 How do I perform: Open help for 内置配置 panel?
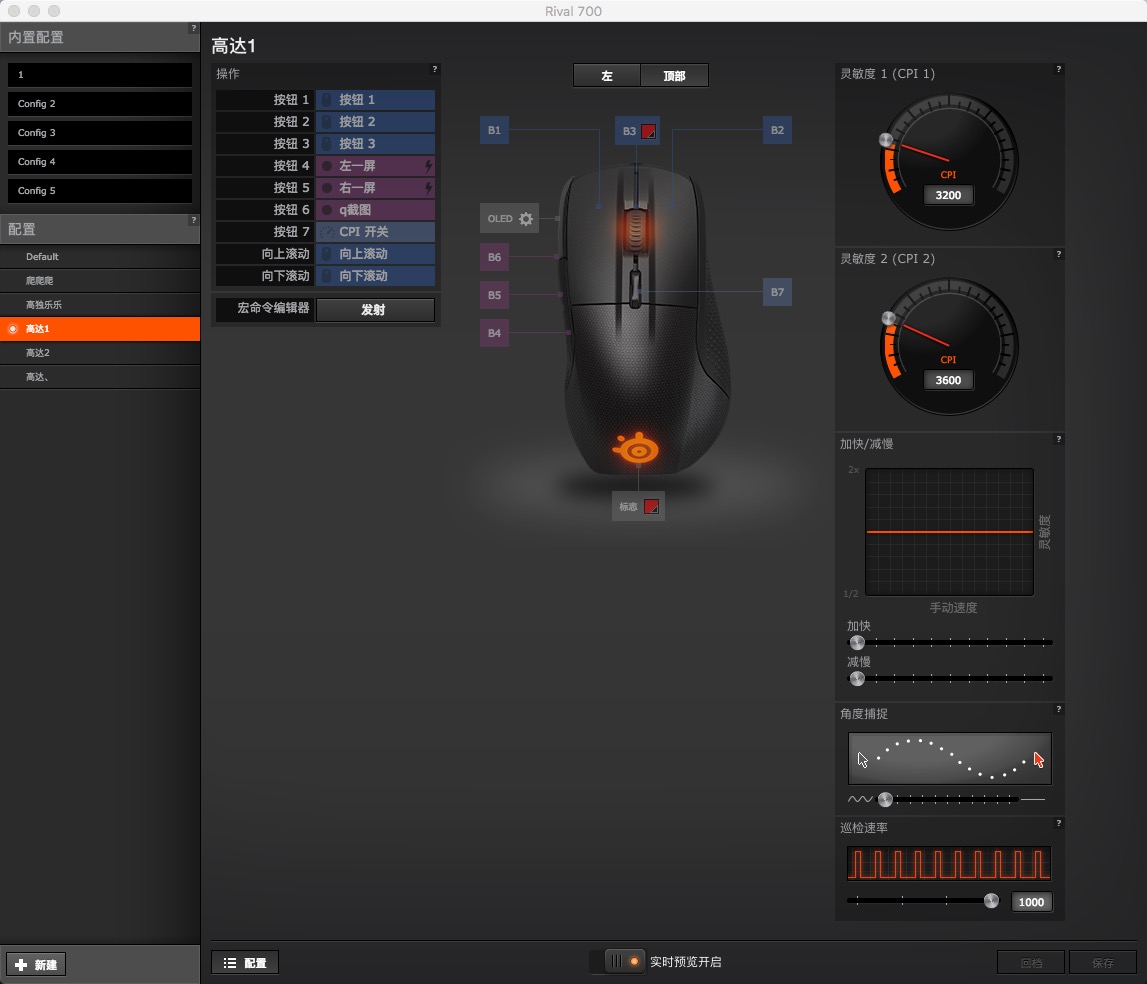(193, 28)
